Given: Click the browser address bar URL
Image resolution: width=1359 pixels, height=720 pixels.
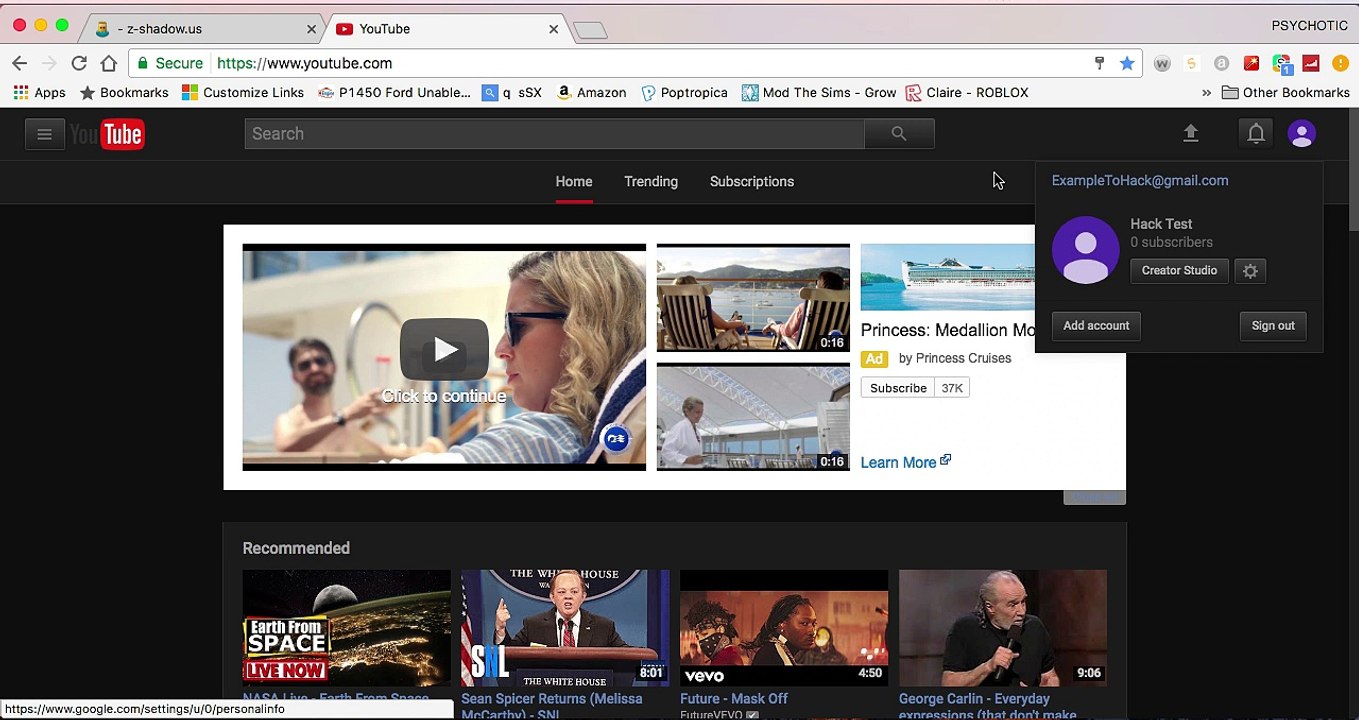Looking at the screenshot, I should pos(304,63).
